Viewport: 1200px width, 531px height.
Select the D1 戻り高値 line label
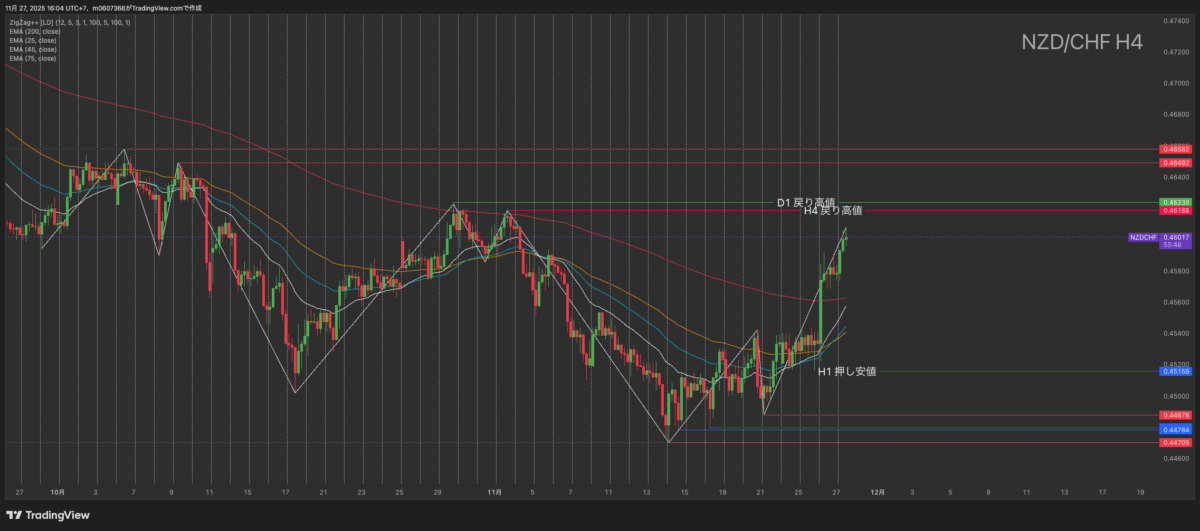coord(805,202)
